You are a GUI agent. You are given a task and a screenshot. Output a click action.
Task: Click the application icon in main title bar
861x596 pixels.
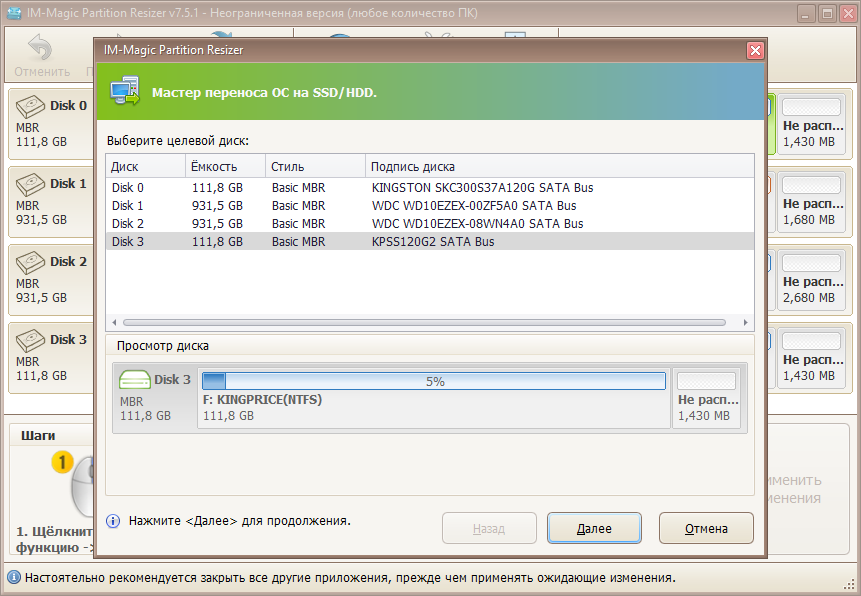click(14, 13)
